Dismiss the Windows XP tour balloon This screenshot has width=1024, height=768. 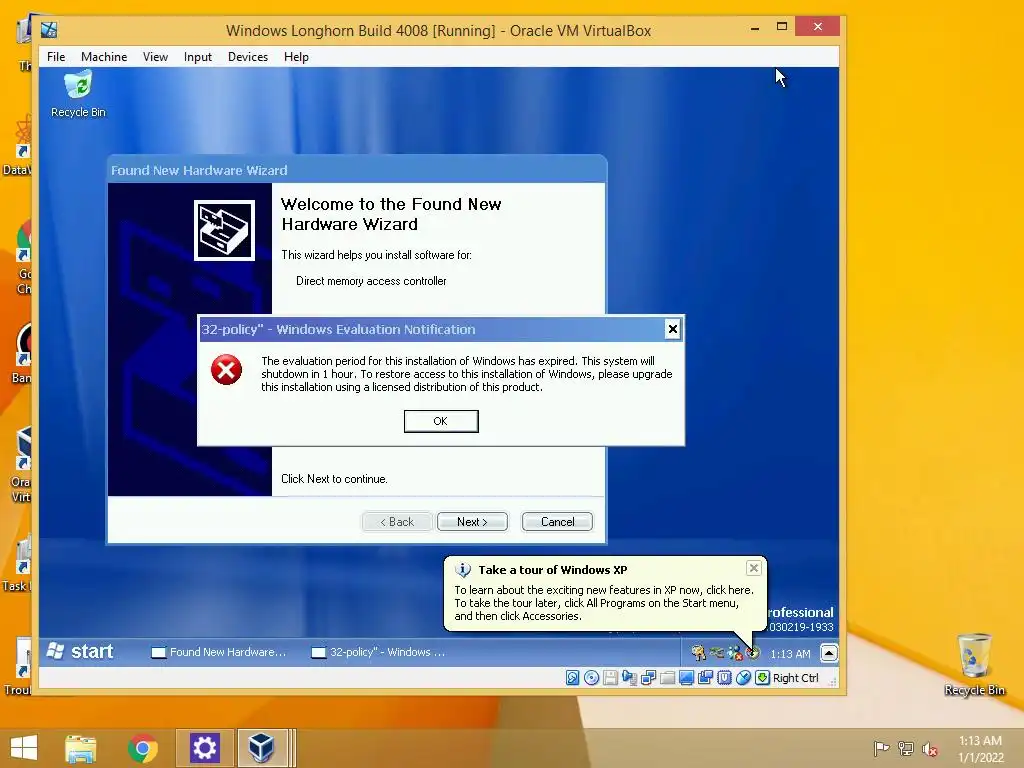tap(754, 568)
